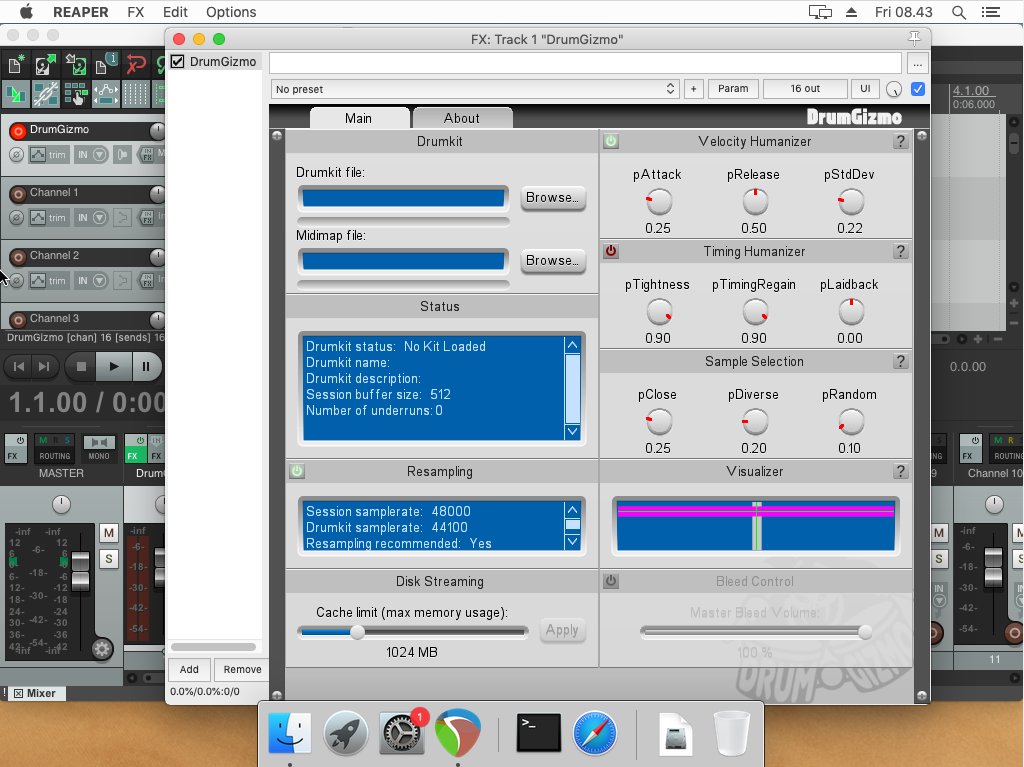Image resolution: width=1024 pixels, height=767 pixels.
Task: Mute the MASTER track in mixer
Action: tap(109, 533)
